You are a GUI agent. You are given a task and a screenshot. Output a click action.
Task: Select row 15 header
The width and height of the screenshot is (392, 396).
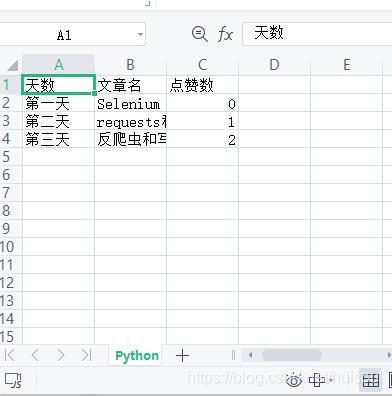pyautogui.click(x=11, y=336)
